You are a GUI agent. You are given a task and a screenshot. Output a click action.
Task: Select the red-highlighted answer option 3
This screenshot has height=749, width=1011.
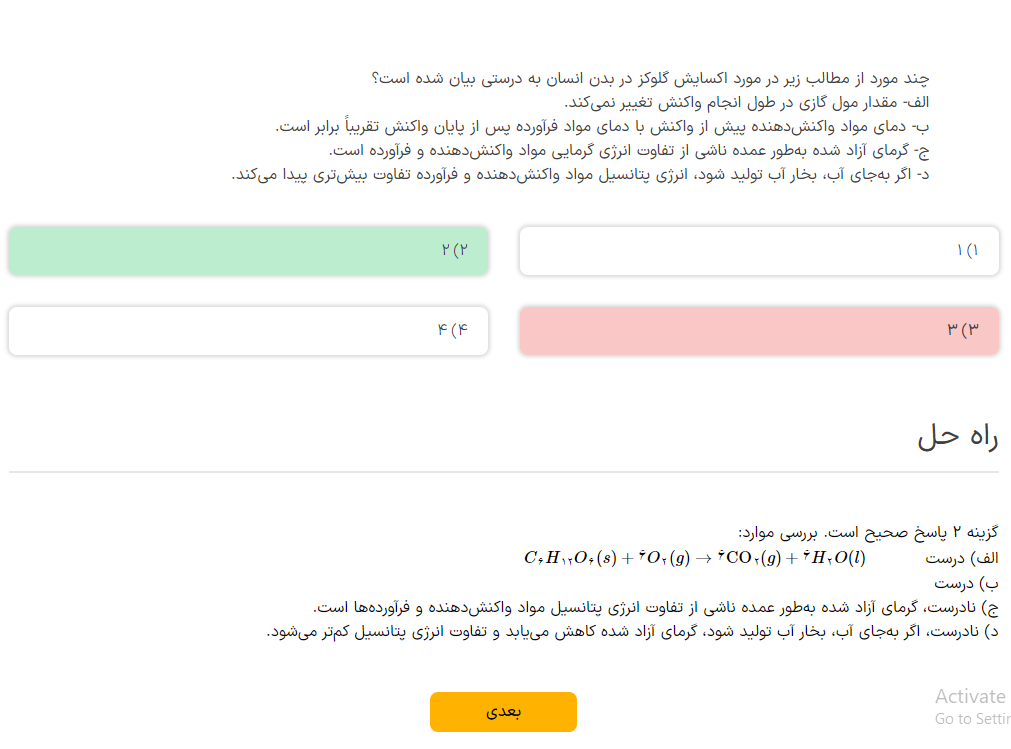[x=759, y=330]
